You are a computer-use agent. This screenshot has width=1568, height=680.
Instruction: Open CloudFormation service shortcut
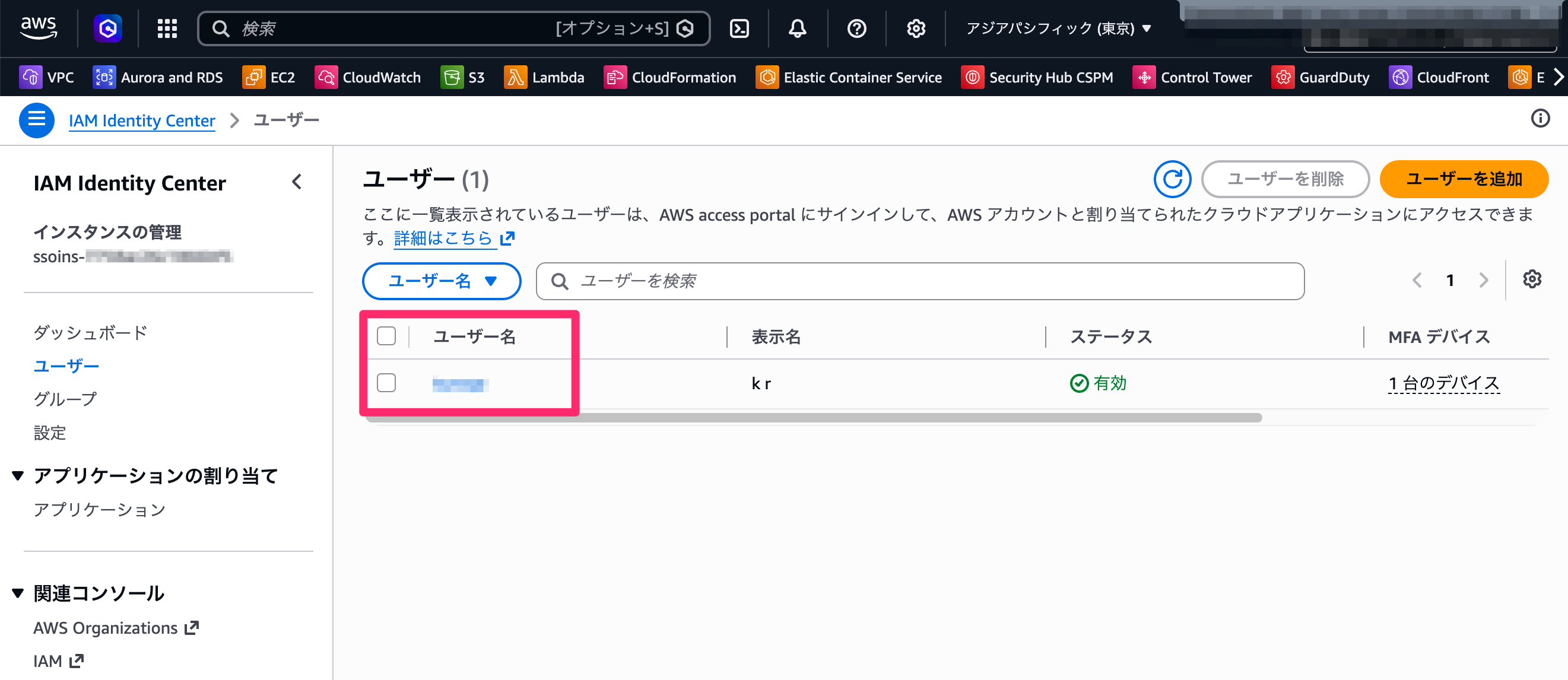click(670, 77)
